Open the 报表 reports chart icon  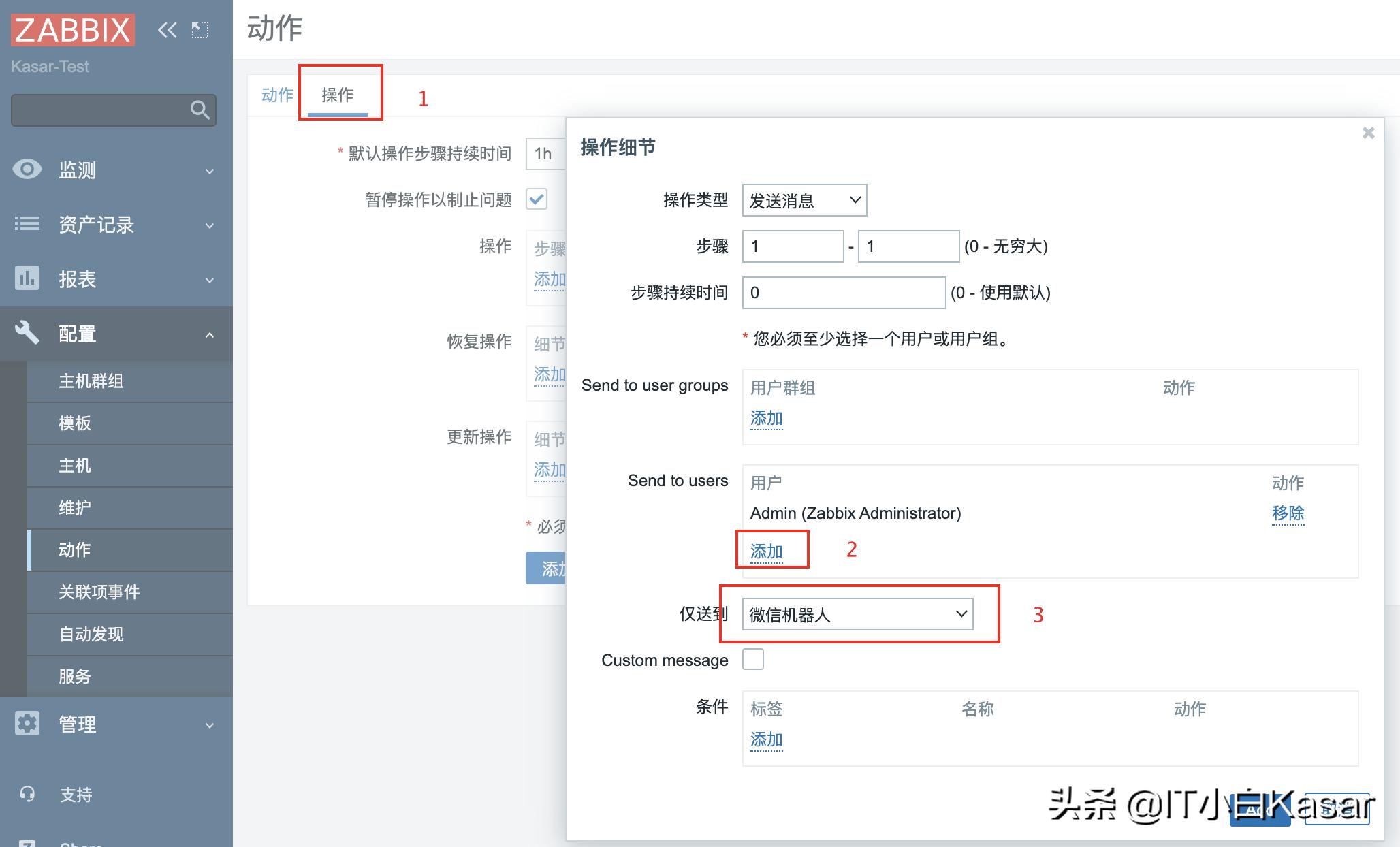pyautogui.click(x=27, y=279)
